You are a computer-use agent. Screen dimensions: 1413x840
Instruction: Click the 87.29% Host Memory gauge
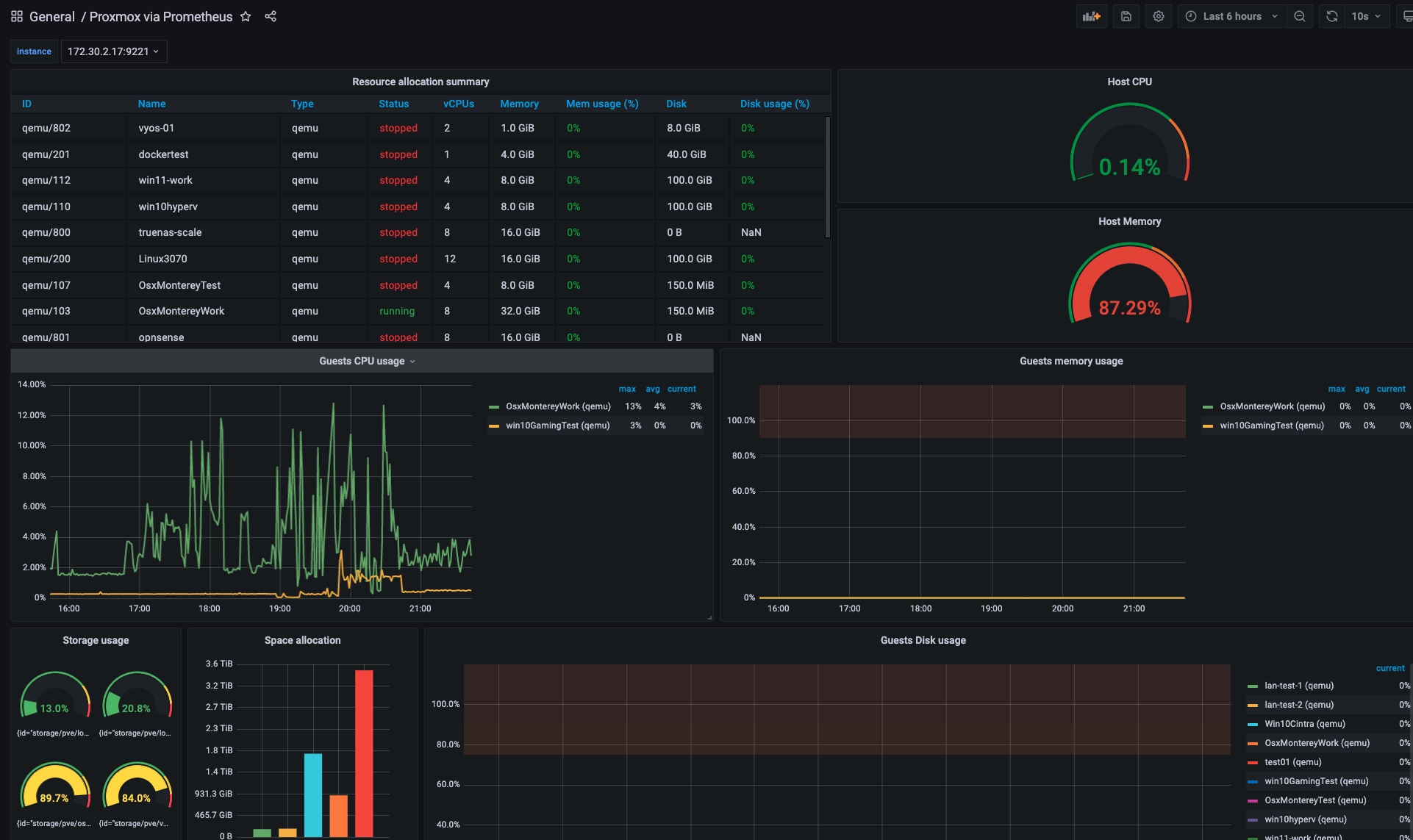pyautogui.click(x=1129, y=284)
